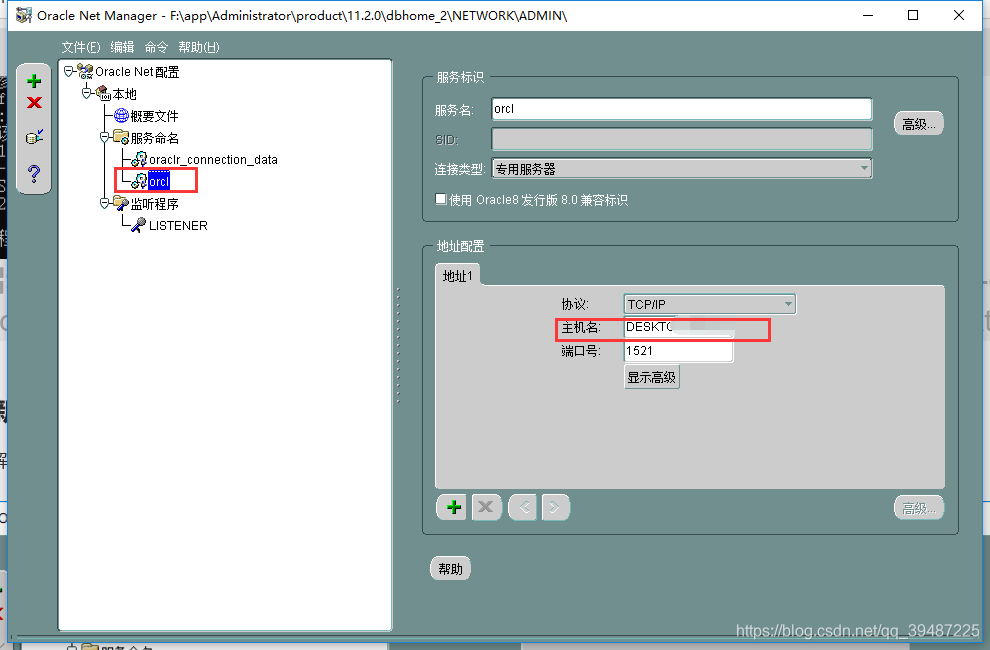Click the Oracle Net 配置 root node icon
990x650 pixels.
pos(85,72)
